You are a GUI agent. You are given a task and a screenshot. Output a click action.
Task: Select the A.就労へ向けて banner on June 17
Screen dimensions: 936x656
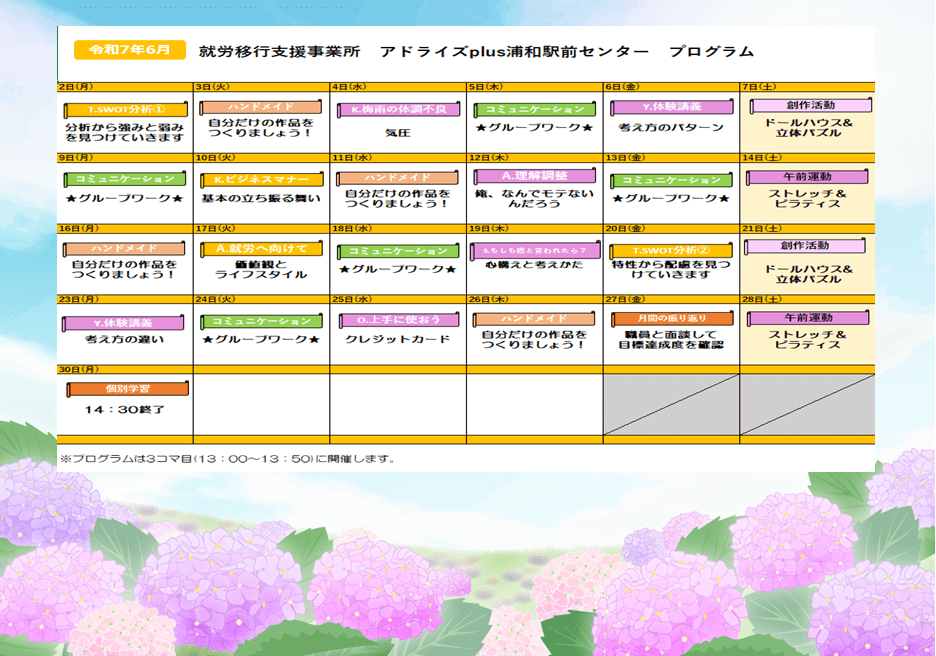(261, 248)
